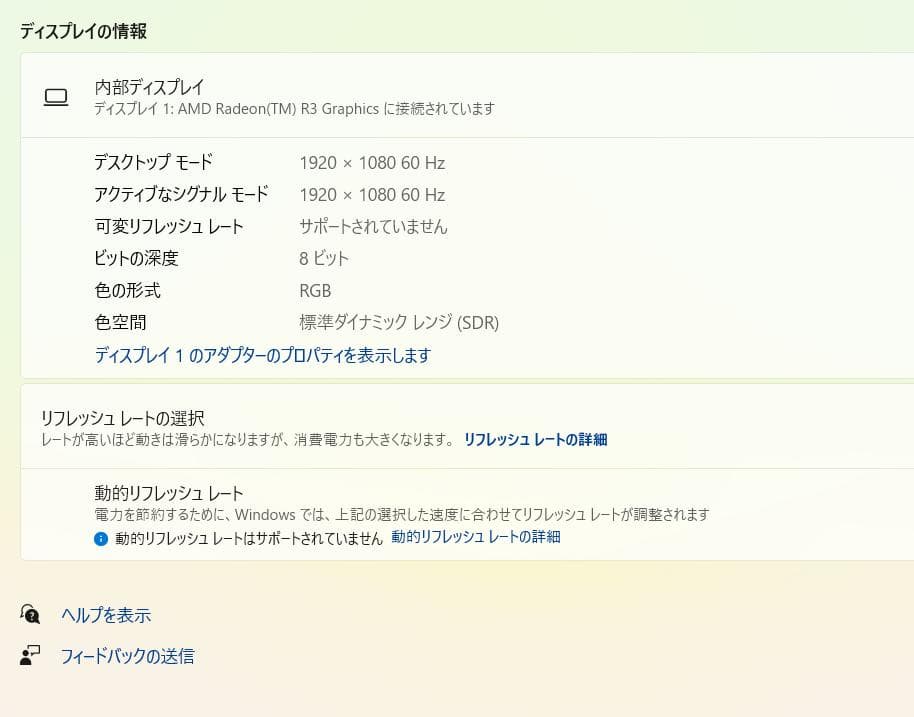Click the 標準ダイナミック レンジ (SDR) value
Screen dimensions: 914x717
click(x=400, y=322)
